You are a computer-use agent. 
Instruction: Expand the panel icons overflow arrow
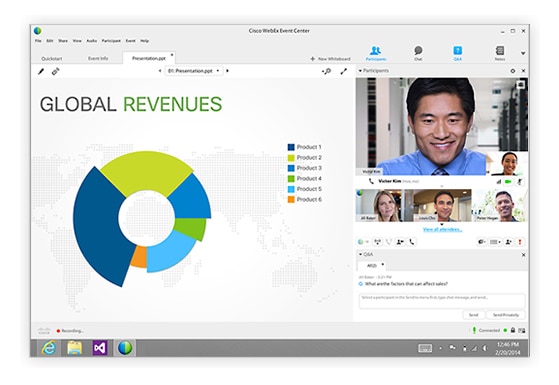(x=523, y=53)
